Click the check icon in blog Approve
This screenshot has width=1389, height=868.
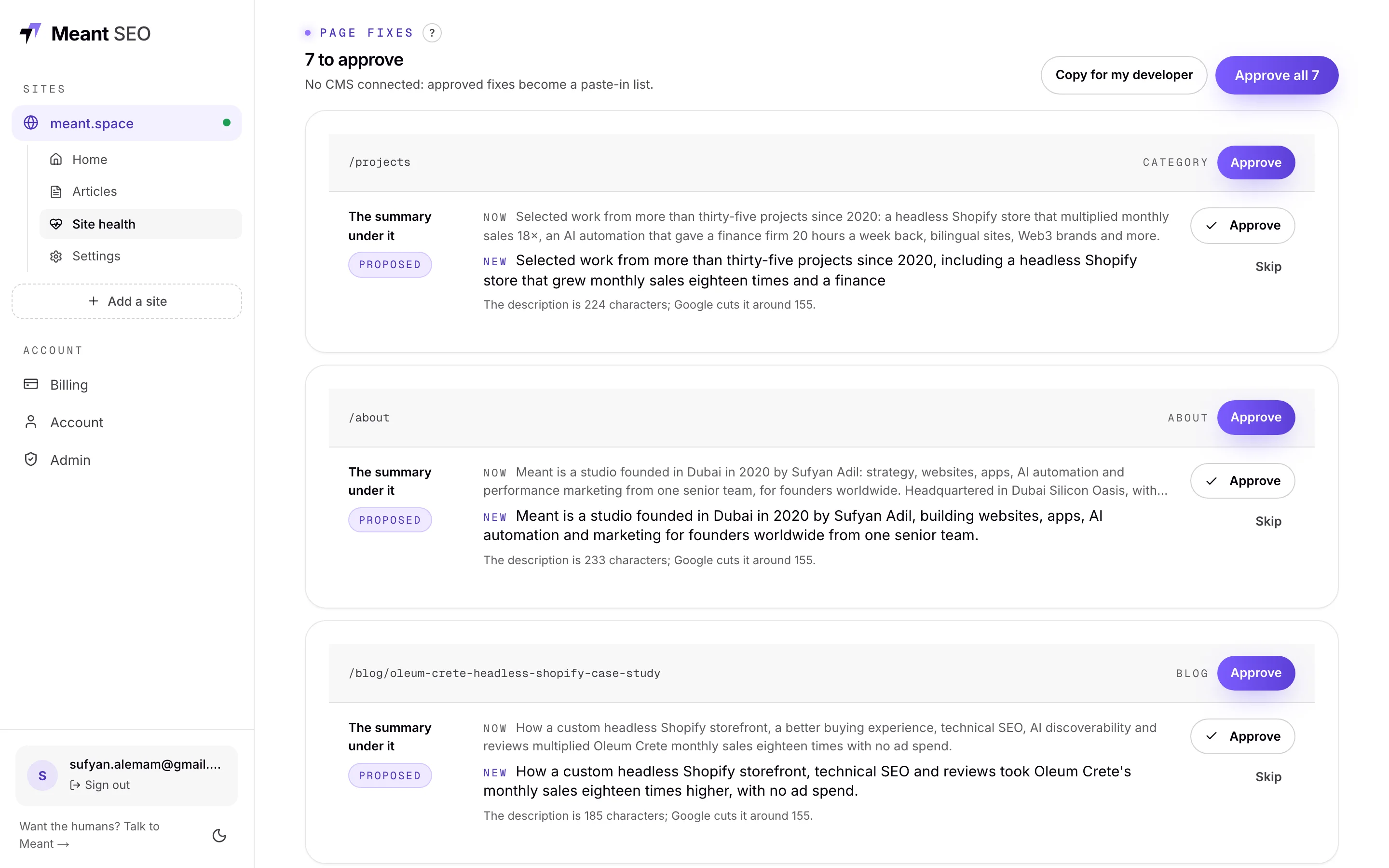pos(1211,736)
